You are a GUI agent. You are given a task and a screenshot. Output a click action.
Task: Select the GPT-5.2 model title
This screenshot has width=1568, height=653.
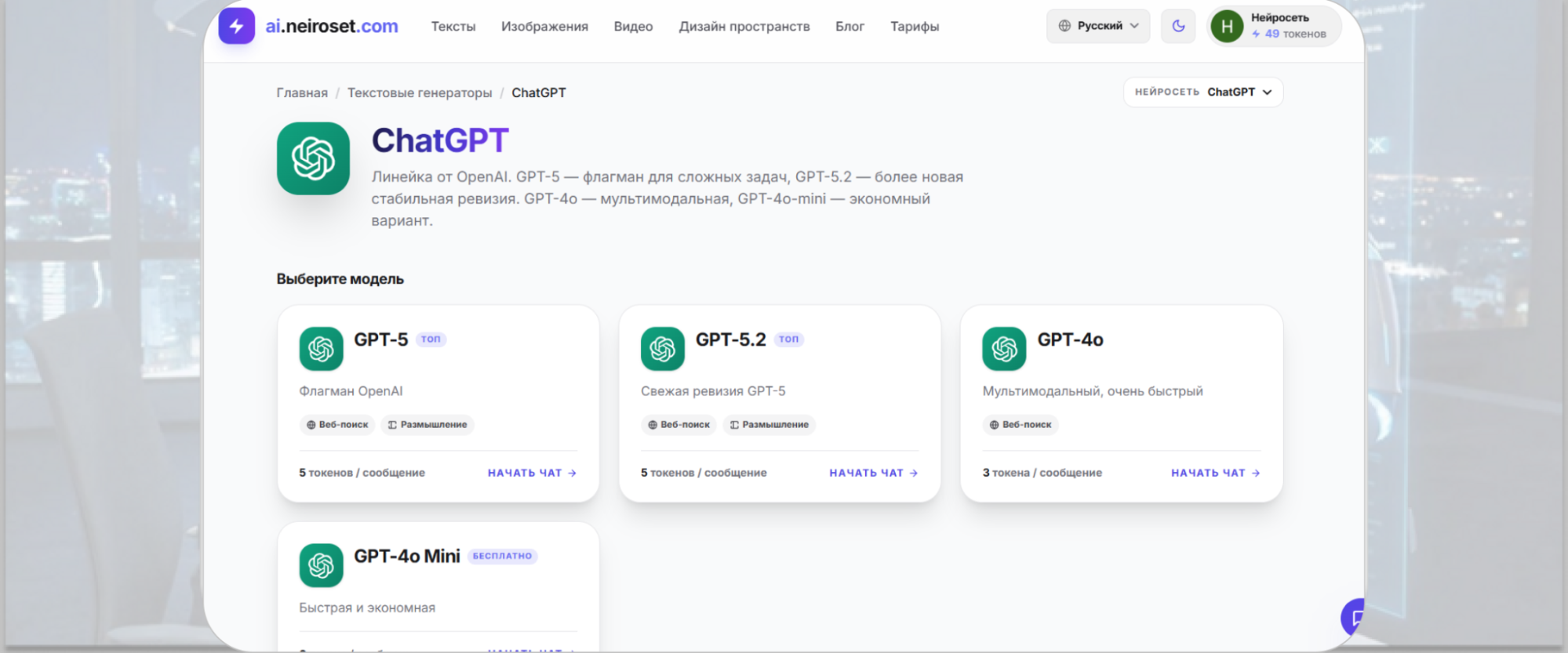730,339
